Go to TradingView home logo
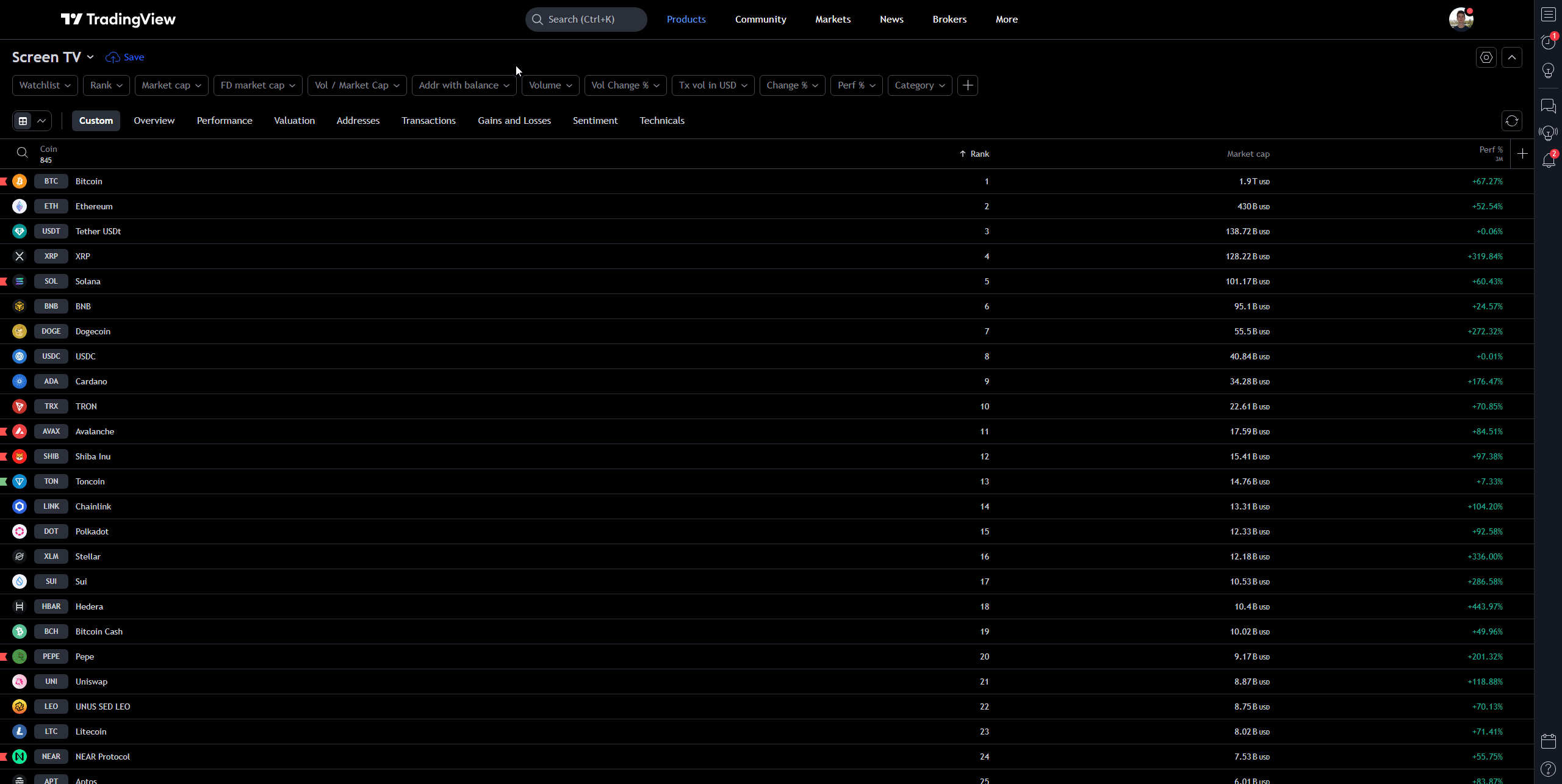1562x784 pixels. (x=118, y=20)
